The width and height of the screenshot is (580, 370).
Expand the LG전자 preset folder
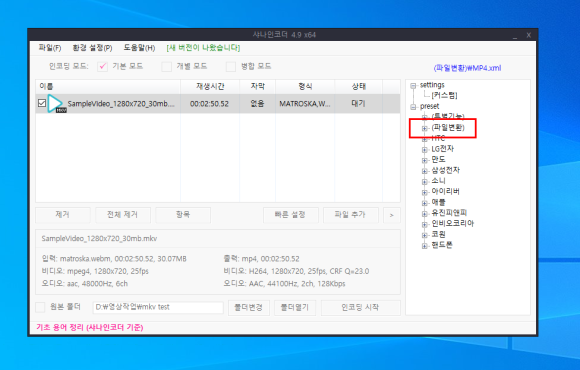425,150
